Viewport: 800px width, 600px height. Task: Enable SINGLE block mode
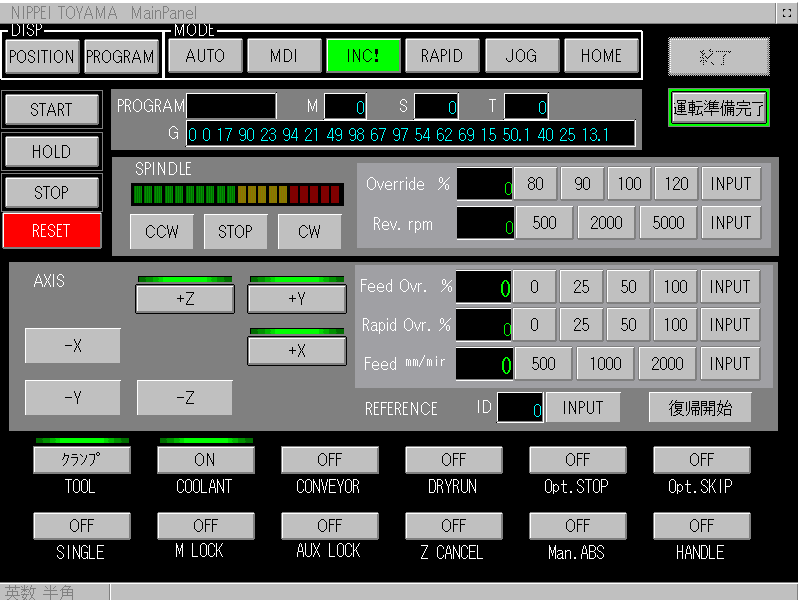[x=81, y=525]
